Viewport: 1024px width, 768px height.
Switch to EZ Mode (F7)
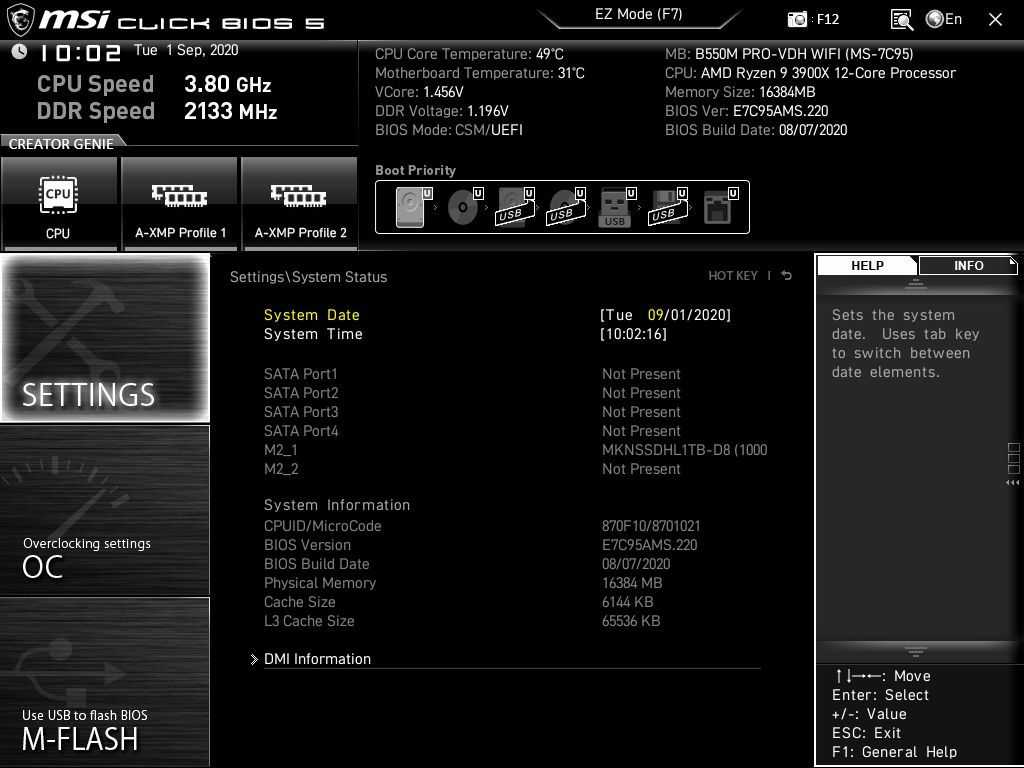tap(639, 15)
